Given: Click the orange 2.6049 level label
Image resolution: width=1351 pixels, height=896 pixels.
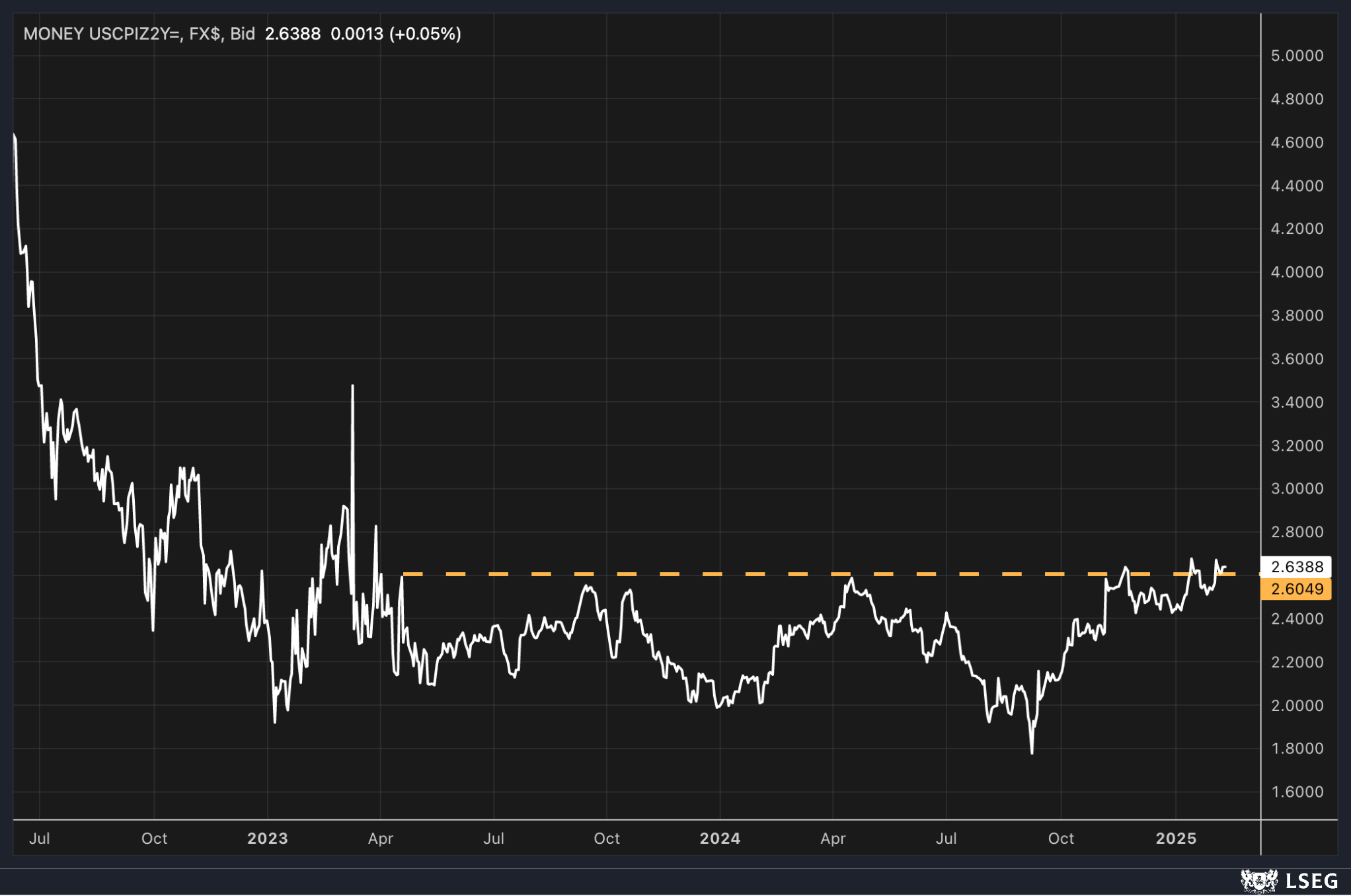Looking at the screenshot, I should point(1296,589).
